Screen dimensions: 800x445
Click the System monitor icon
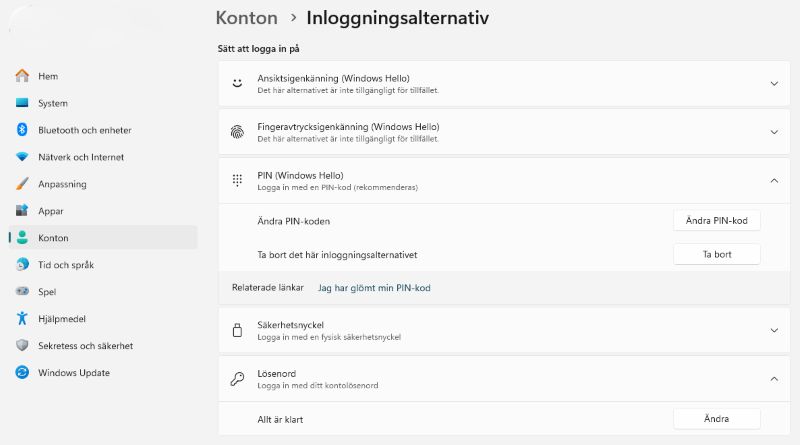coord(22,103)
